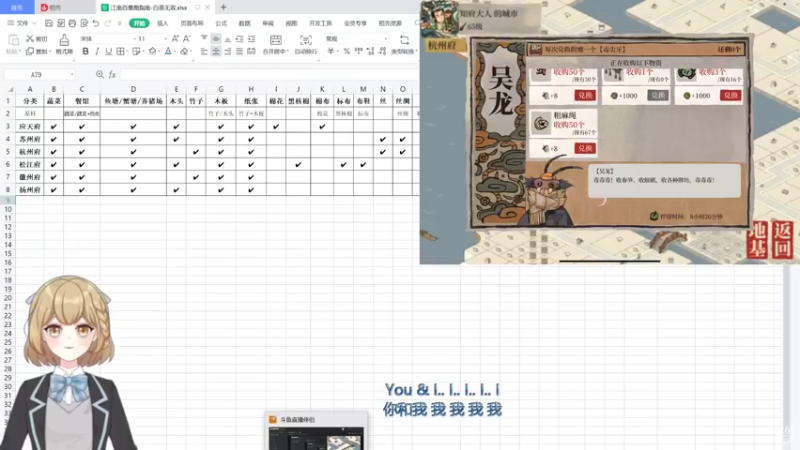Click the coarse hemp rope item icon

tap(540, 123)
